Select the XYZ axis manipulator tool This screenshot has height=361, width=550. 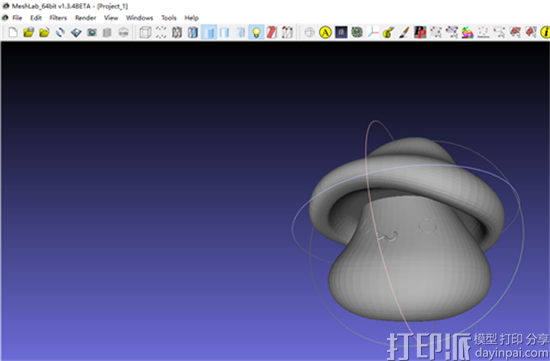coord(373,33)
